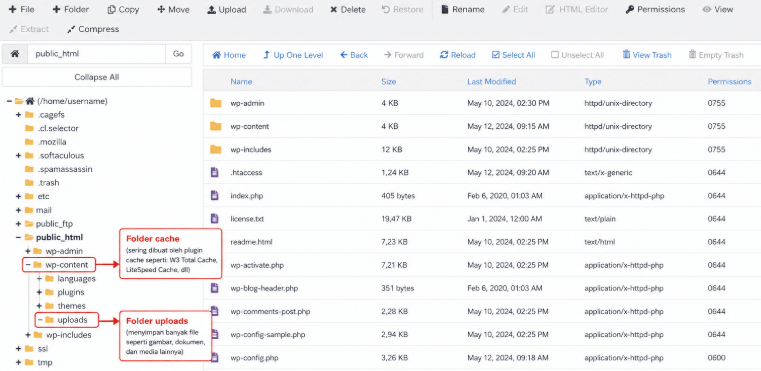Click the license.txt file icon

coord(215,219)
